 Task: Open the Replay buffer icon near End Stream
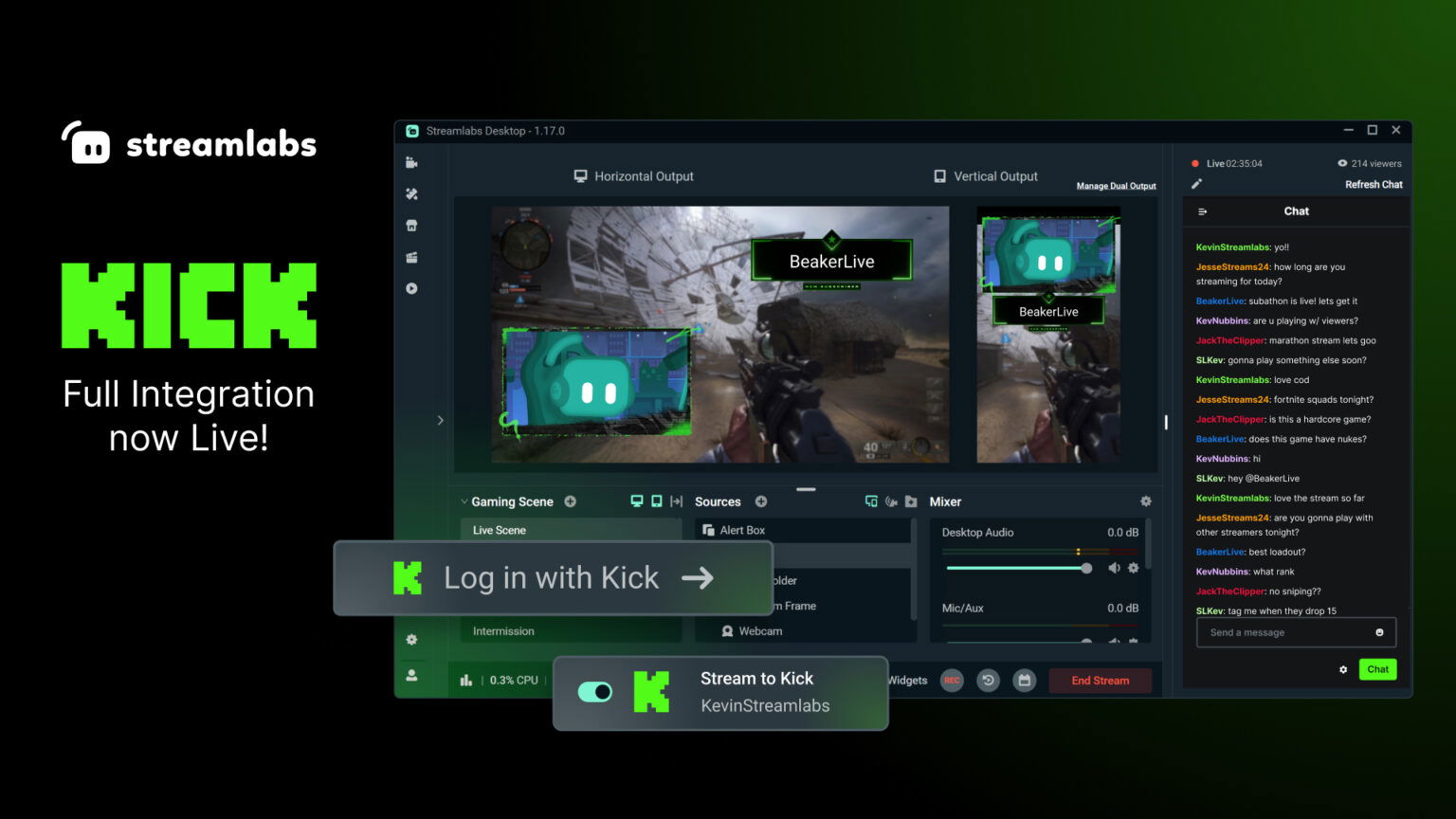[987, 681]
